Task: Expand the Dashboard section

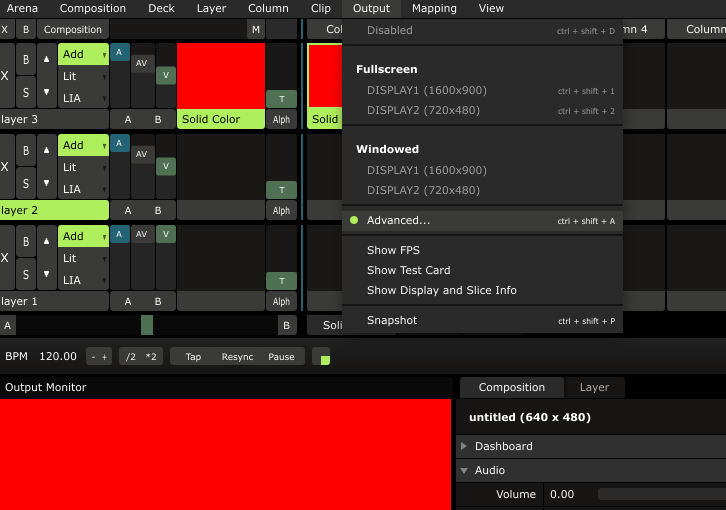Action: 503,446
